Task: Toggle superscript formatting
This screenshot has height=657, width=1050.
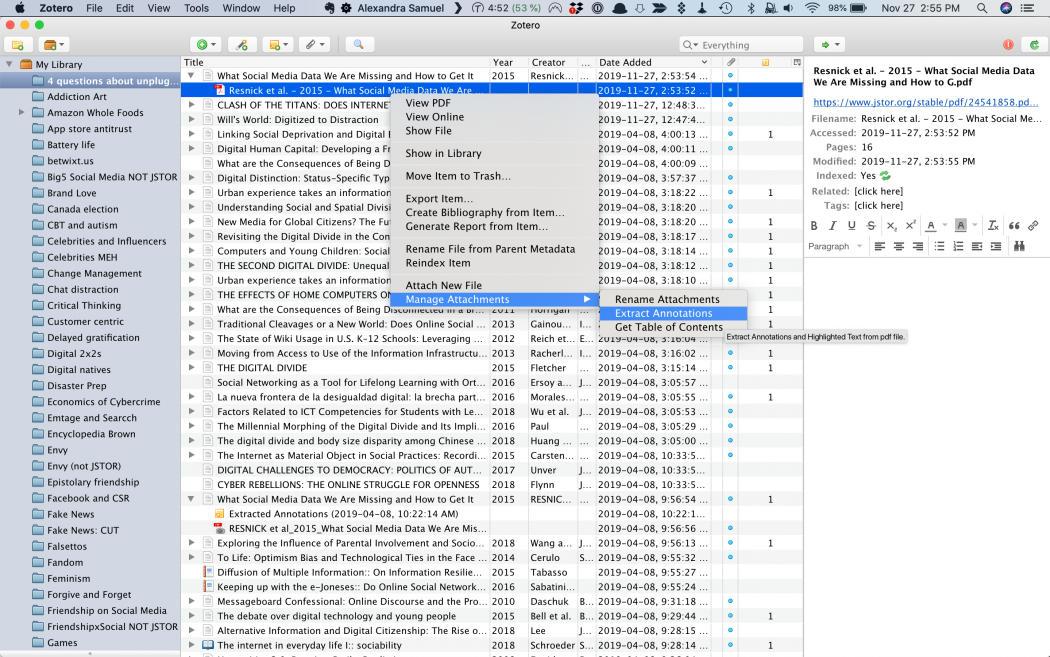Action: [x=911, y=226]
